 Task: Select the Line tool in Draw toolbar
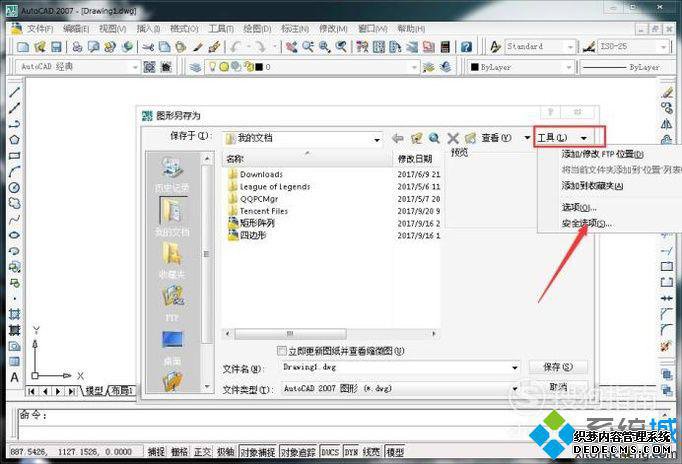coord(14,92)
